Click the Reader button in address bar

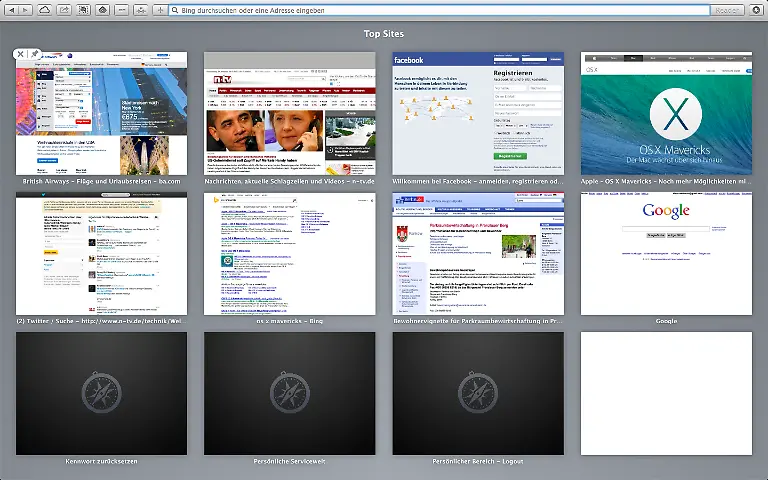[x=726, y=10]
